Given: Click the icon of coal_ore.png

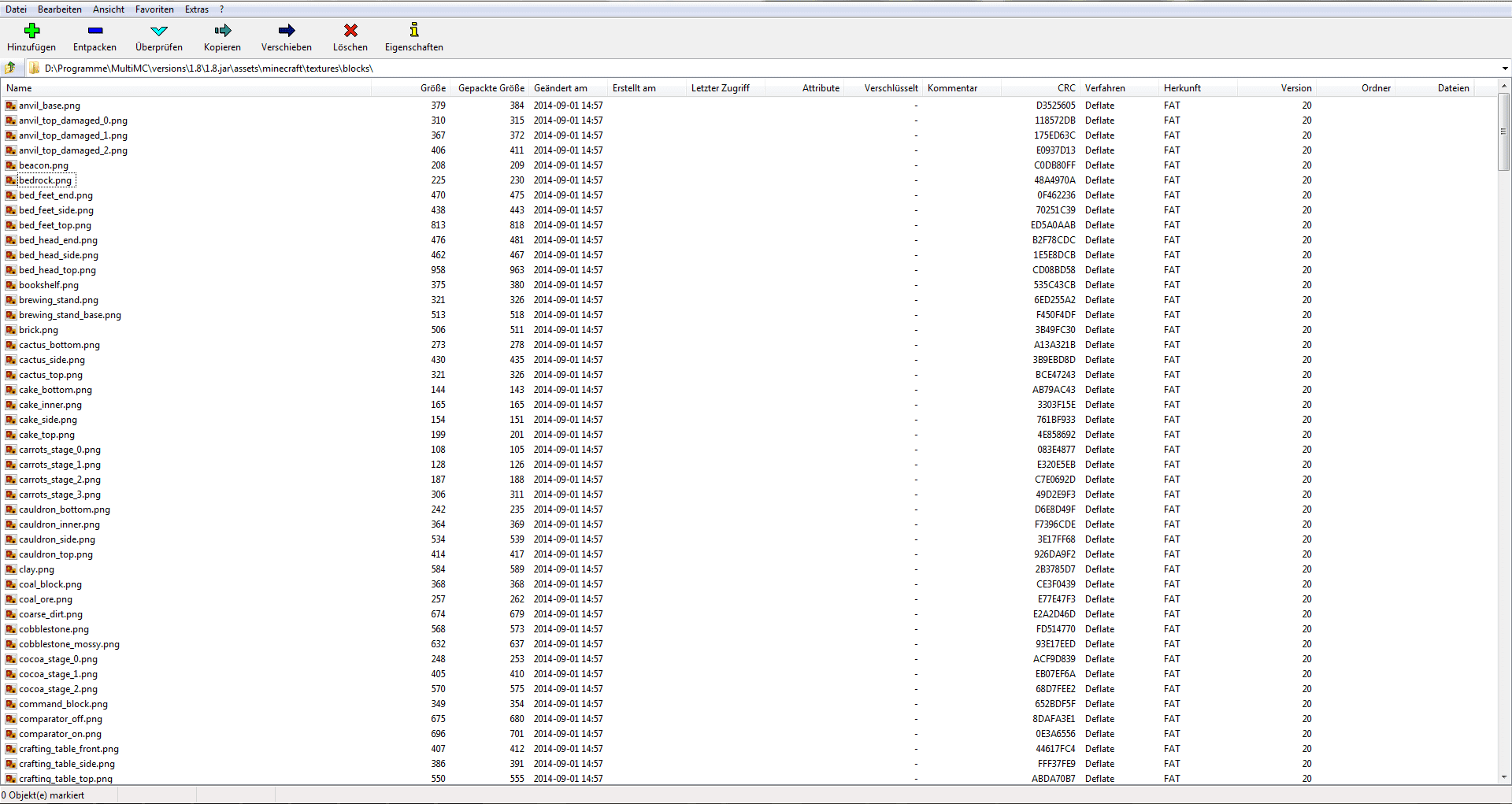Looking at the screenshot, I should (11, 599).
